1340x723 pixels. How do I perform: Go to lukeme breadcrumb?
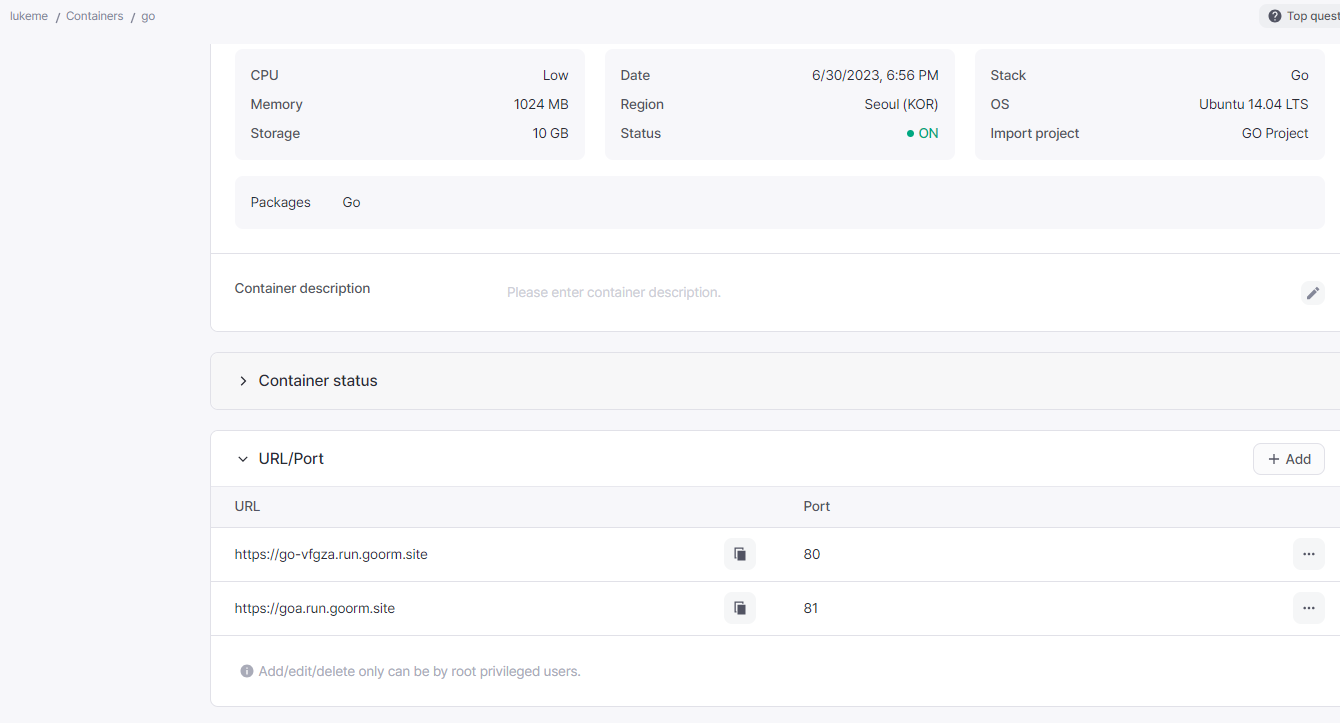coord(29,16)
